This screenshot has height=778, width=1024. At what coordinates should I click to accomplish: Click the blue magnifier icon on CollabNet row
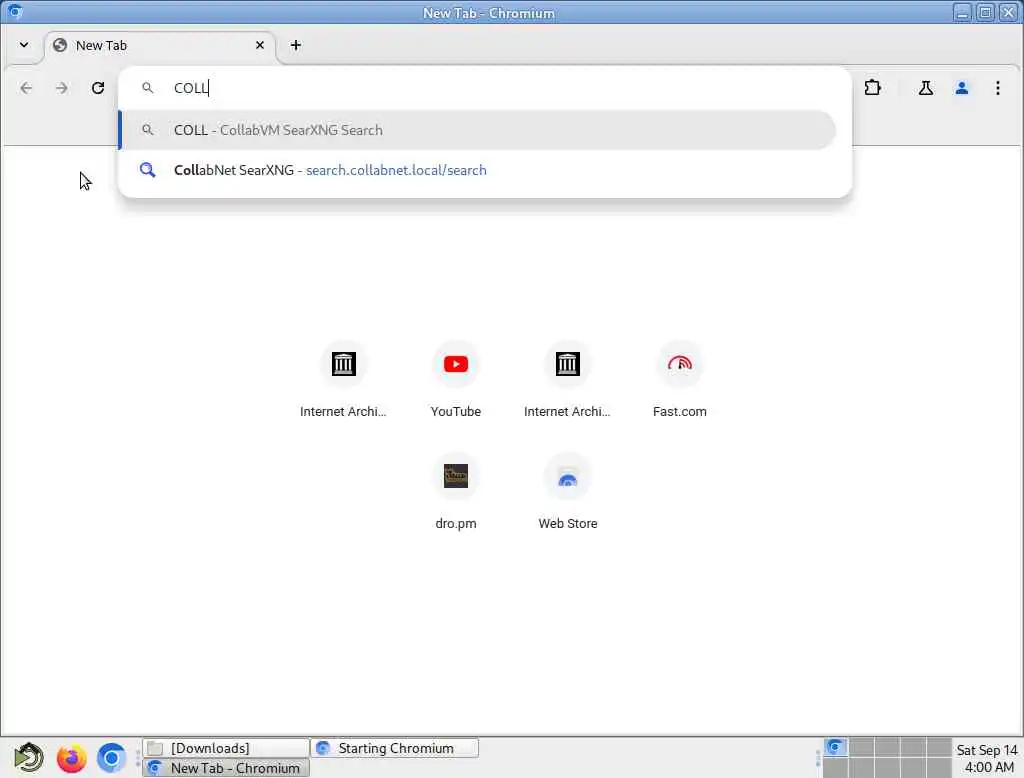click(x=148, y=170)
